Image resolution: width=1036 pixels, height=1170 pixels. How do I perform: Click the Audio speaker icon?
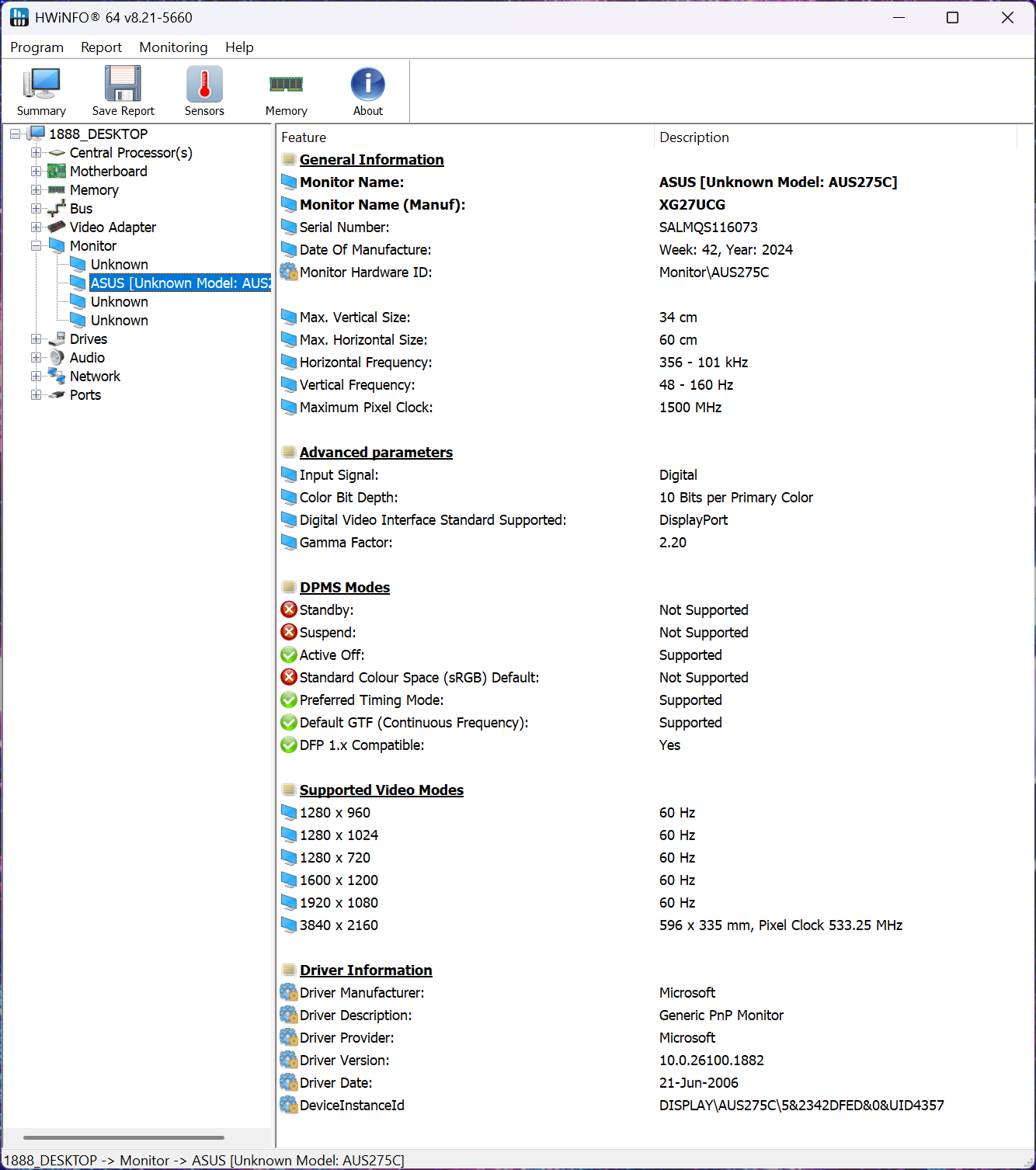[x=57, y=357]
